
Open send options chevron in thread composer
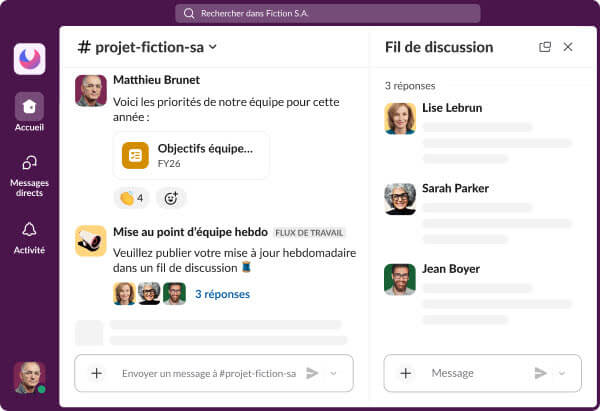pyautogui.click(x=562, y=373)
